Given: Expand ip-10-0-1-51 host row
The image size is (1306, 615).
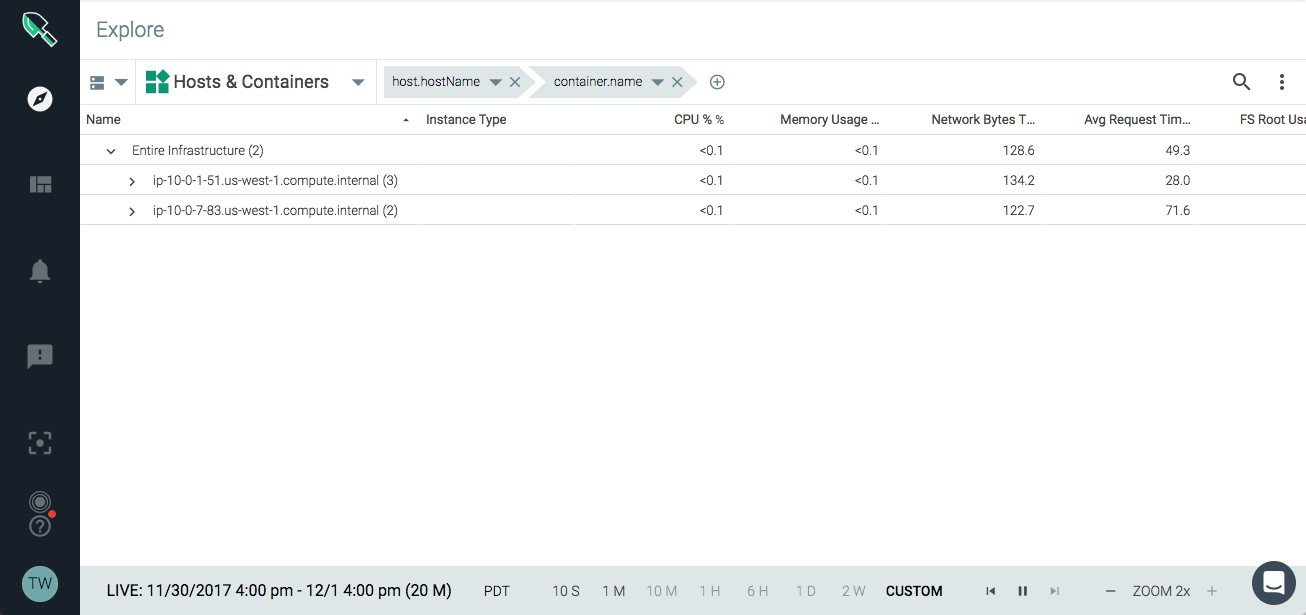Looking at the screenshot, I should (x=132, y=181).
